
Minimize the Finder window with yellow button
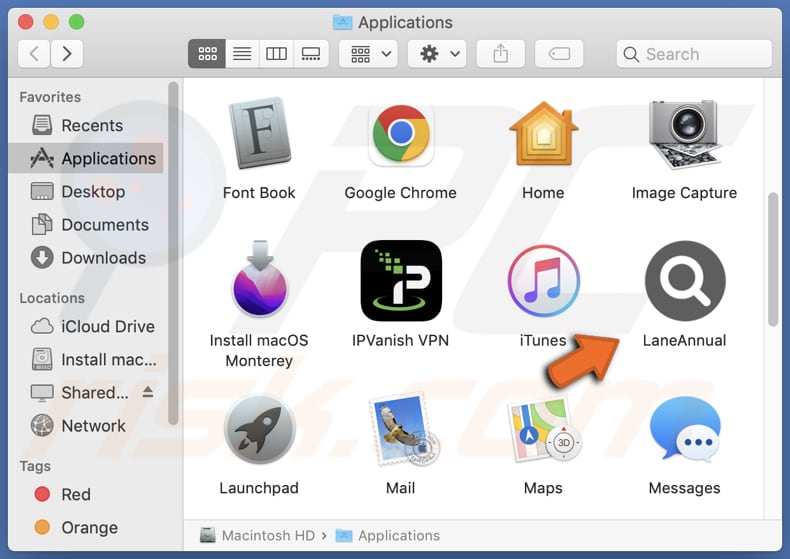click(51, 22)
